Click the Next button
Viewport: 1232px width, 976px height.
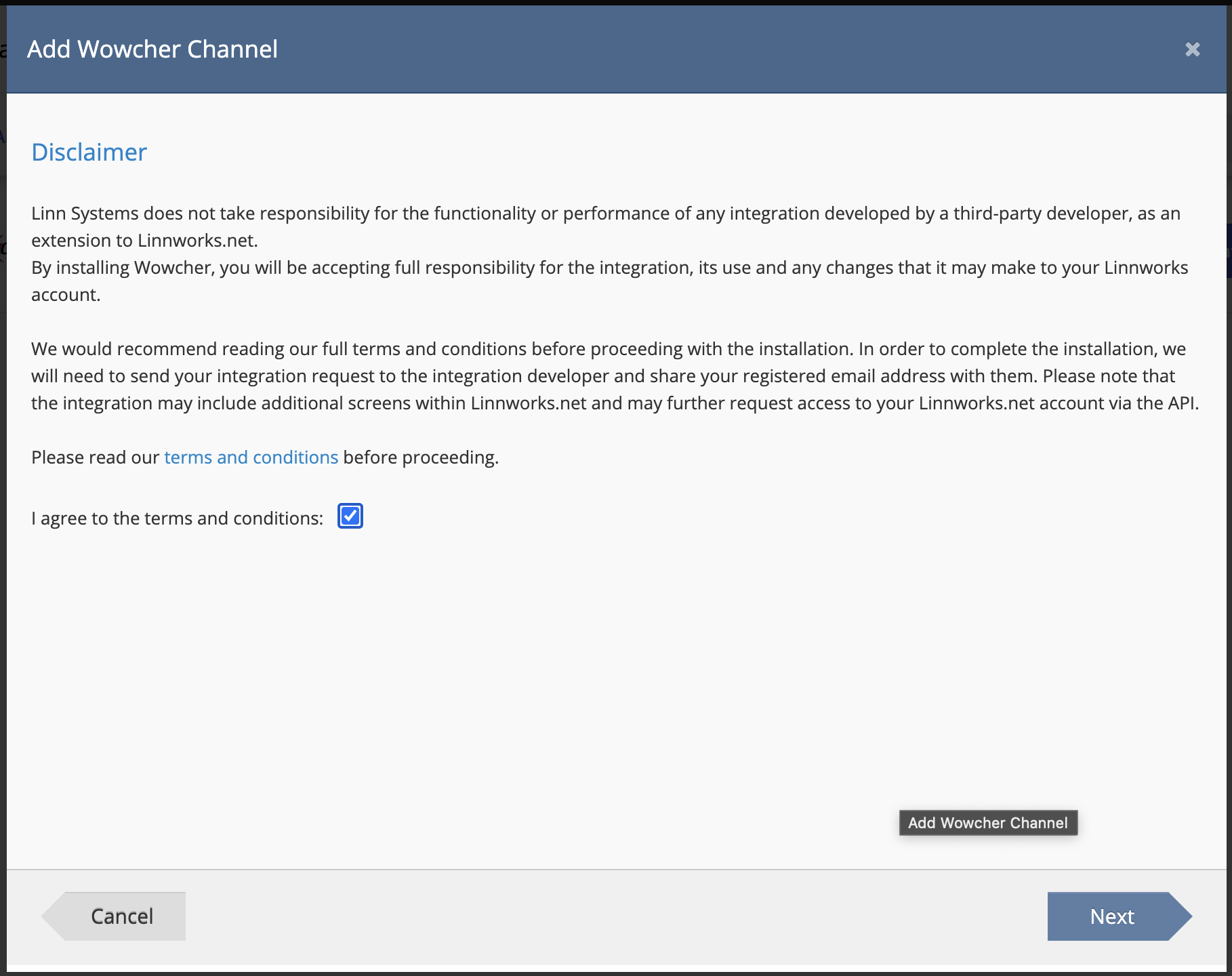click(1119, 916)
